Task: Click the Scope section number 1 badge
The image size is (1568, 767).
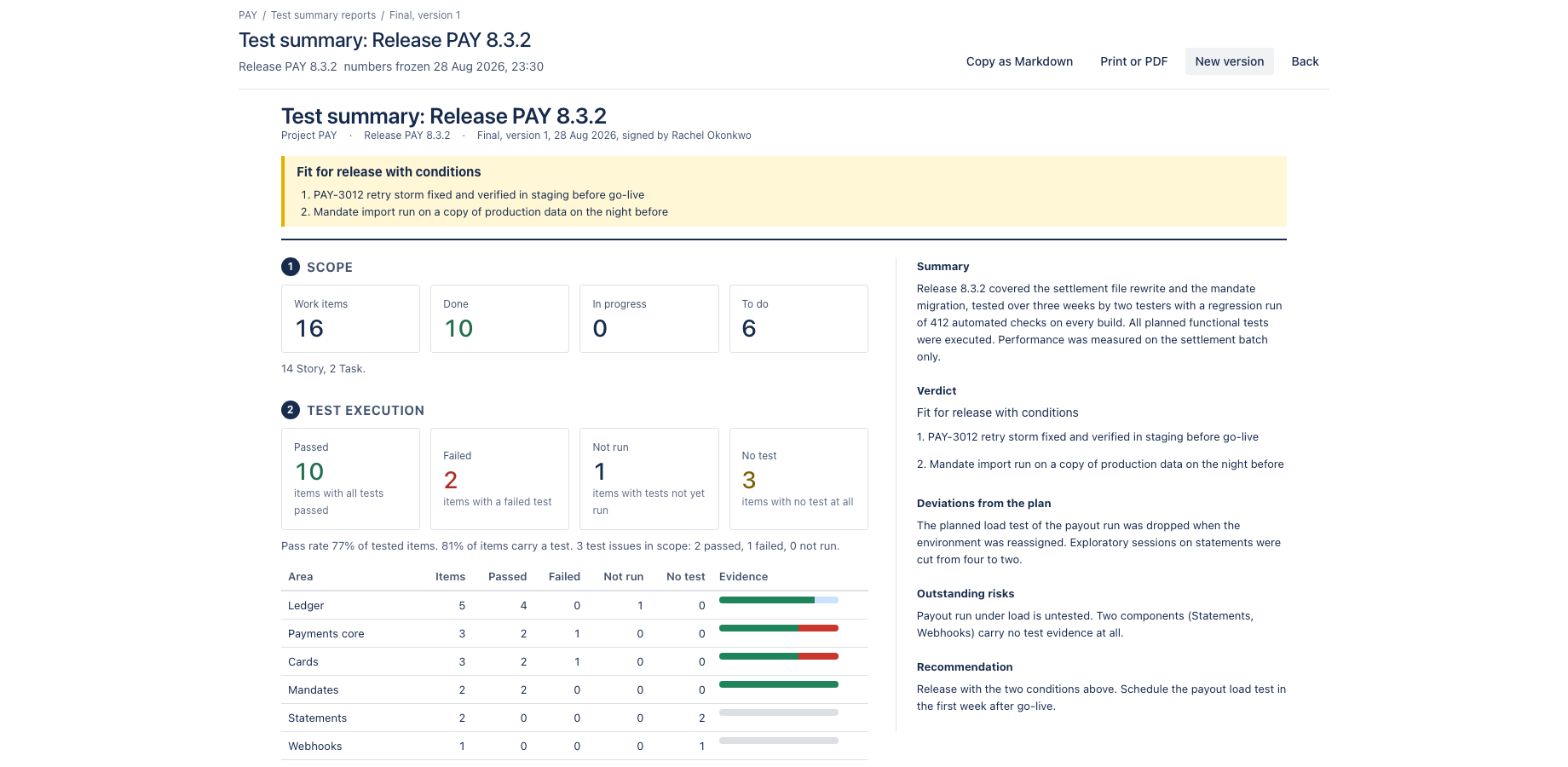Action: (291, 267)
